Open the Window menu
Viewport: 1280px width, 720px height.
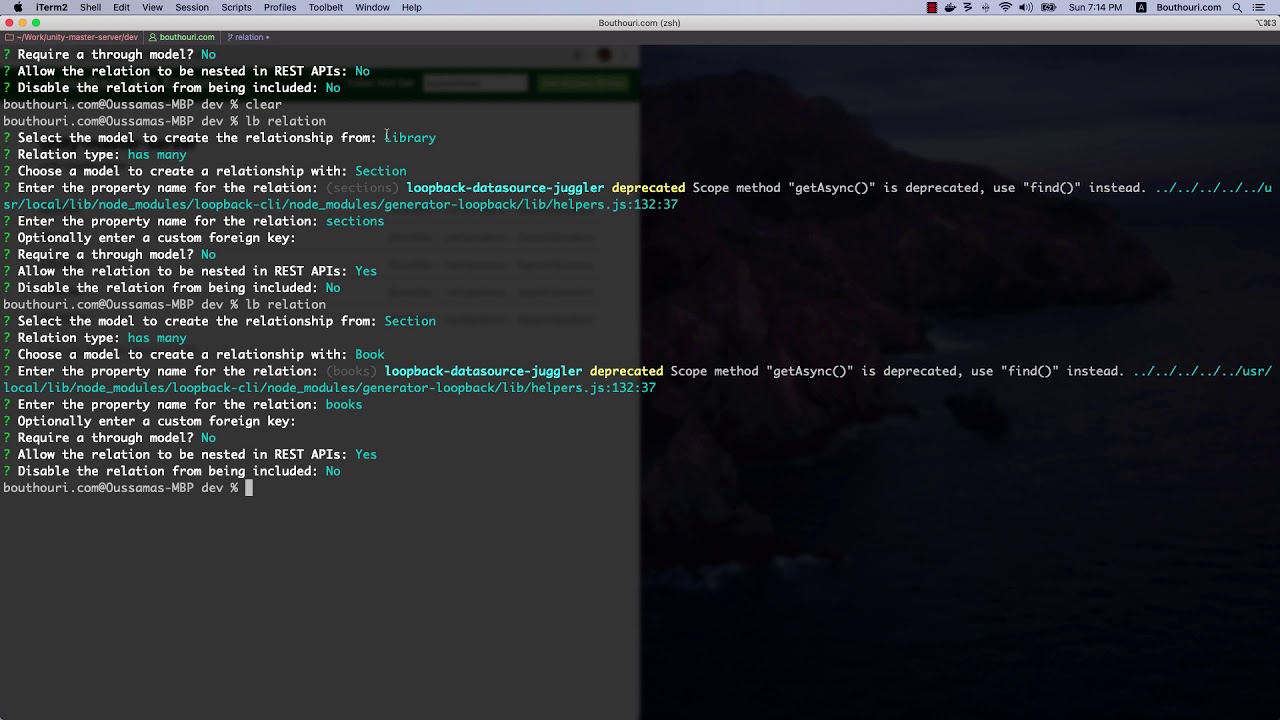[372, 7]
